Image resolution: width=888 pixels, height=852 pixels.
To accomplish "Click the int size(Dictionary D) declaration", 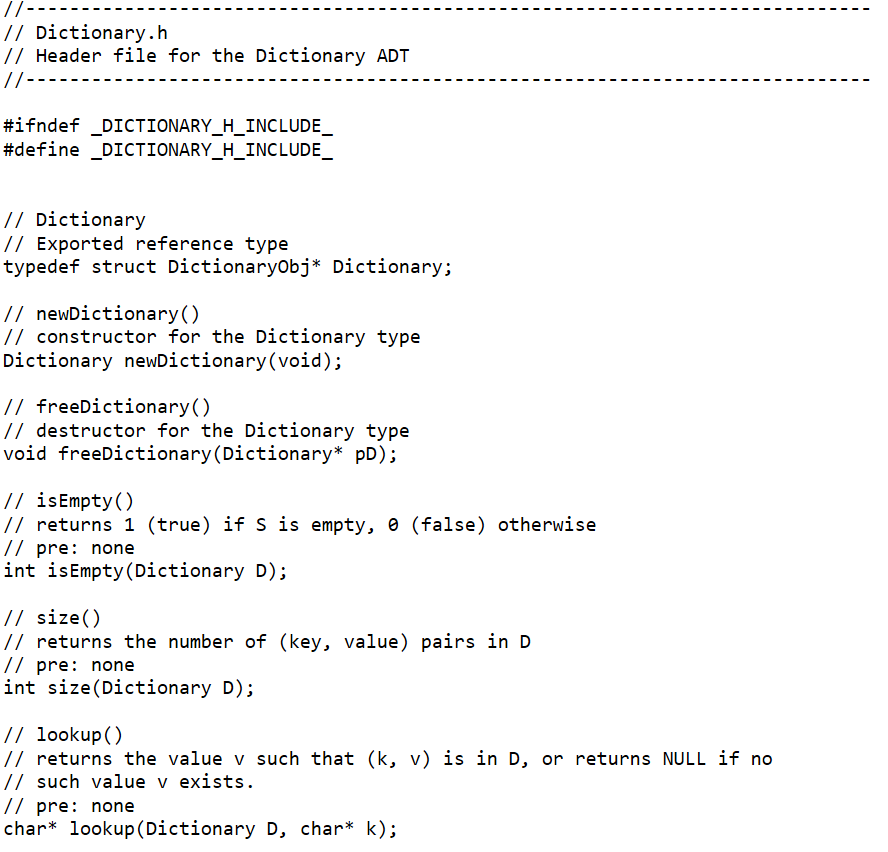I will (x=129, y=688).
